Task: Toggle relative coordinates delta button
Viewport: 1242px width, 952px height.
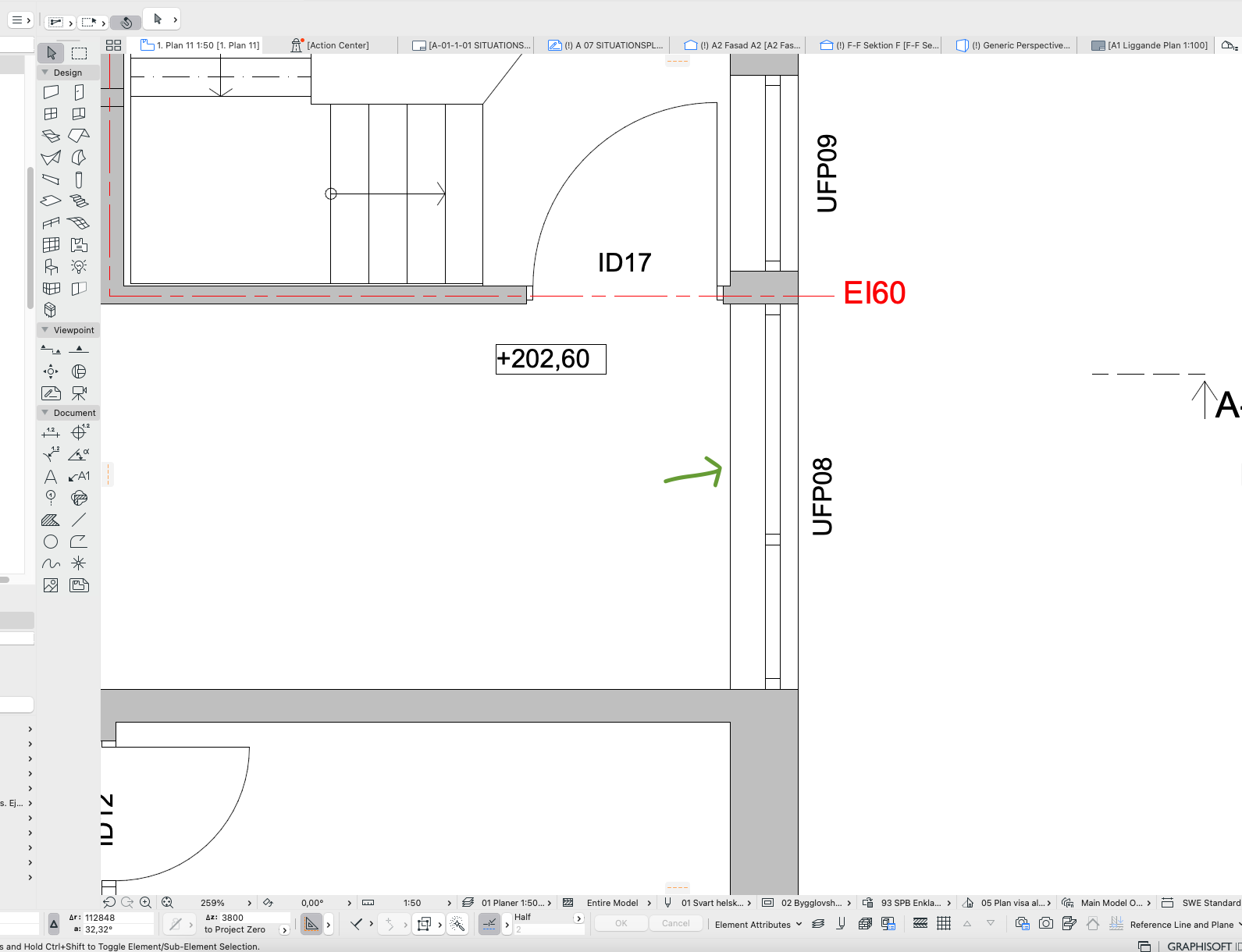Action: (x=54, y=924)
